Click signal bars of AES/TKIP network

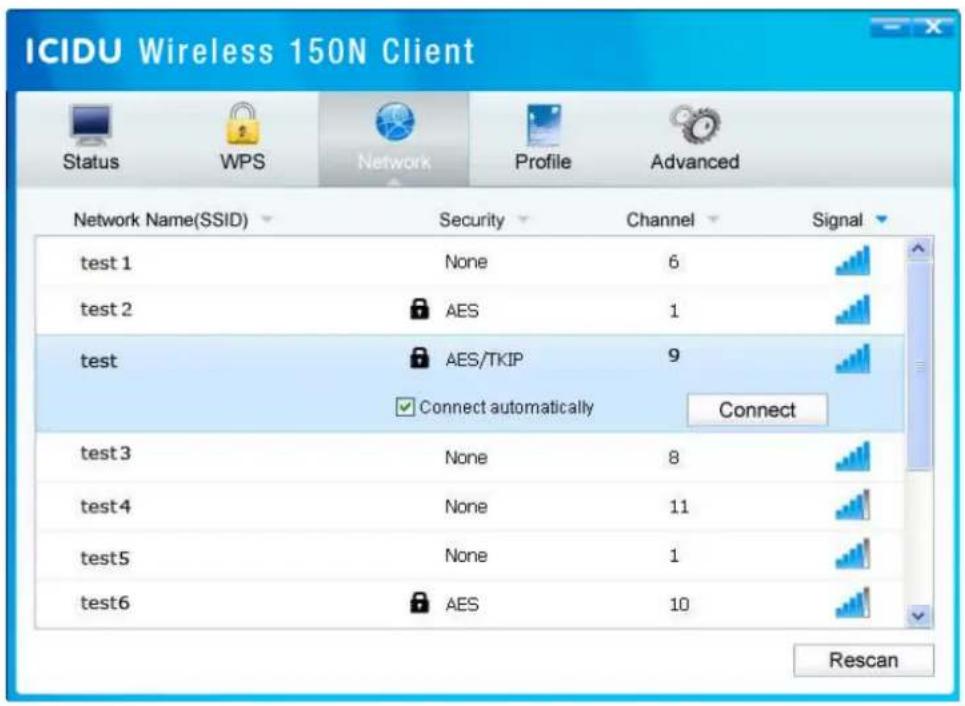tap(853, 358)
